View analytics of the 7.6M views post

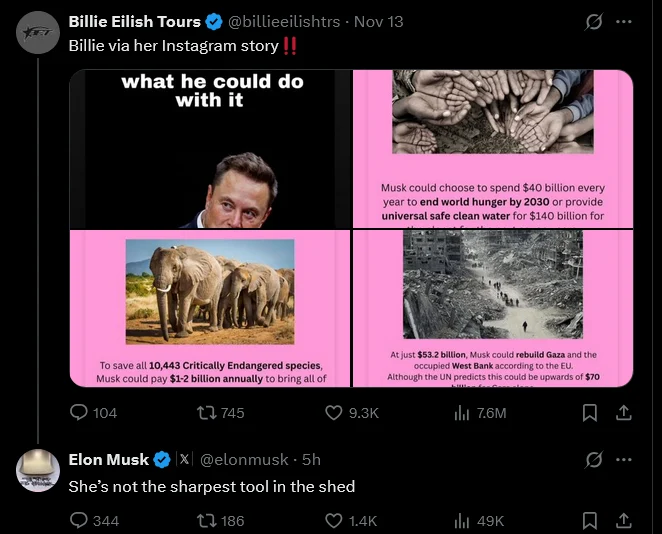click(462, 412)
